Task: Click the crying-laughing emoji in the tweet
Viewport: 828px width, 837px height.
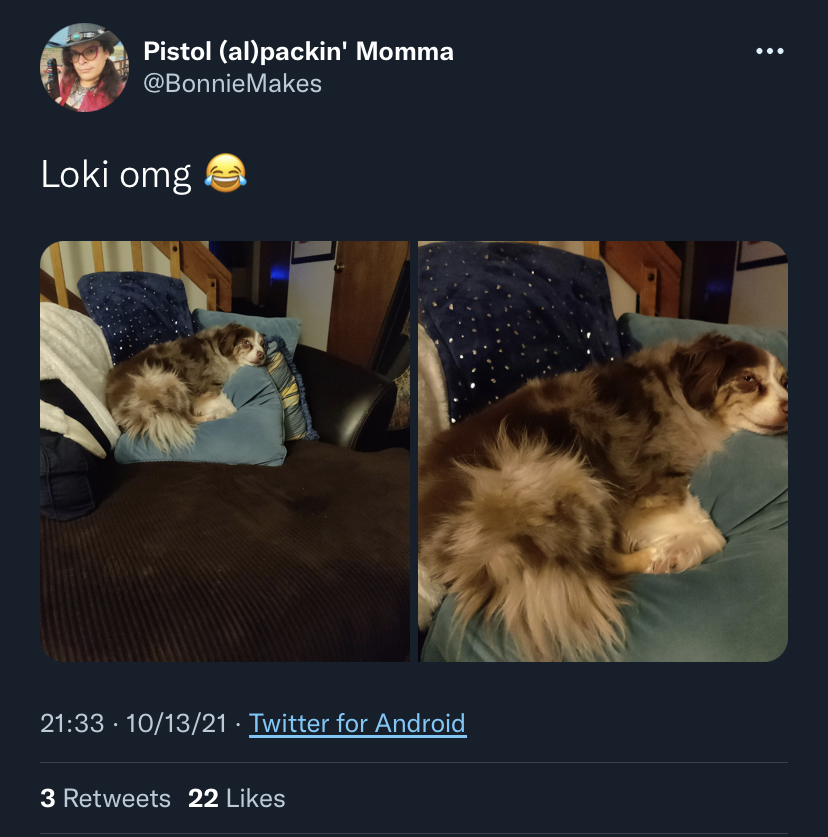Action: click(x=225, y=173)
